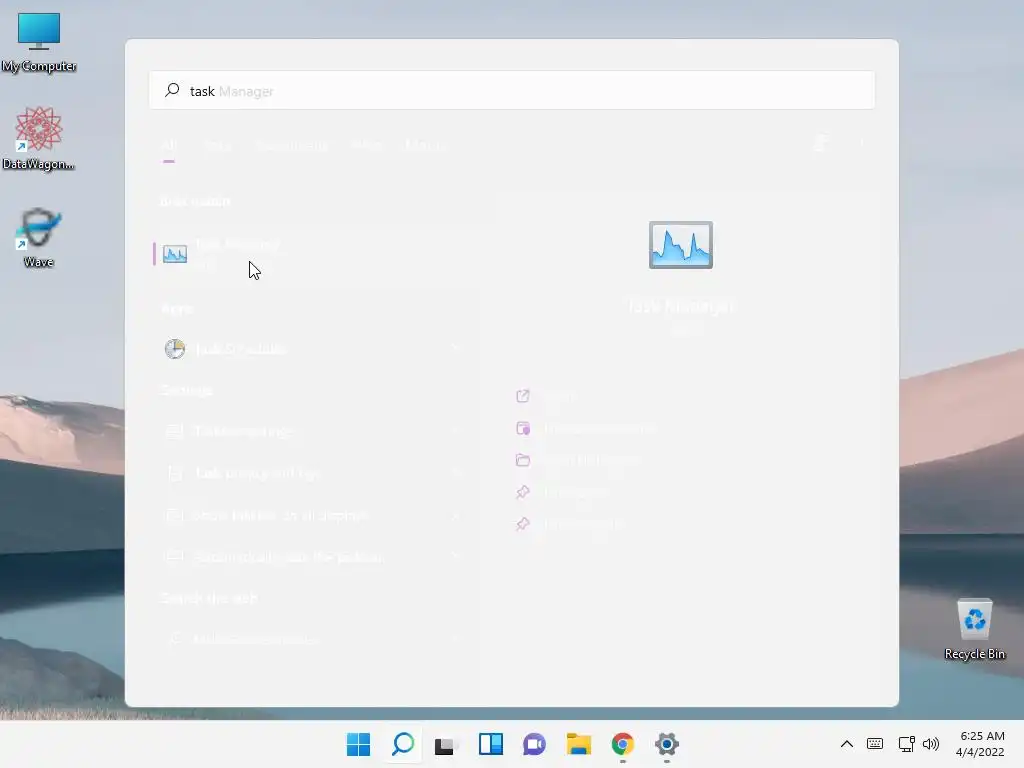Click the network status tray icon

[906, 744]
